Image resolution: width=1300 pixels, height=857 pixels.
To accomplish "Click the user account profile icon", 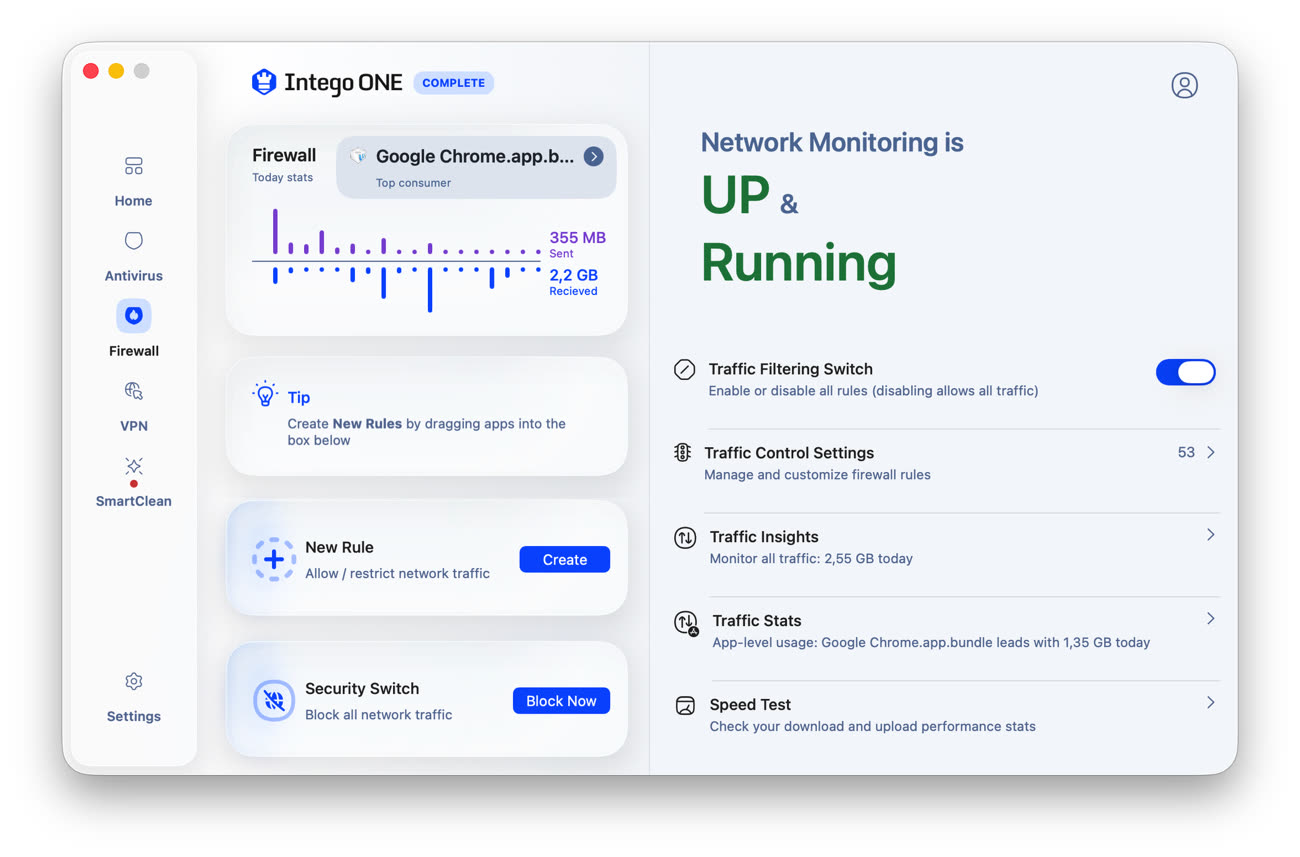I will click(1184, 86).
